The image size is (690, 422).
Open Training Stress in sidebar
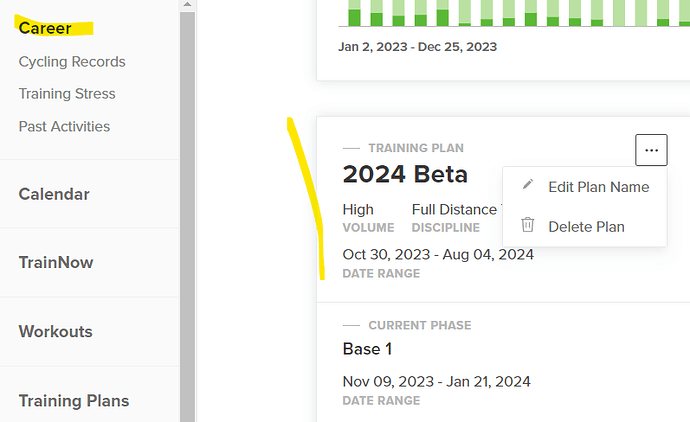[67, 94]
